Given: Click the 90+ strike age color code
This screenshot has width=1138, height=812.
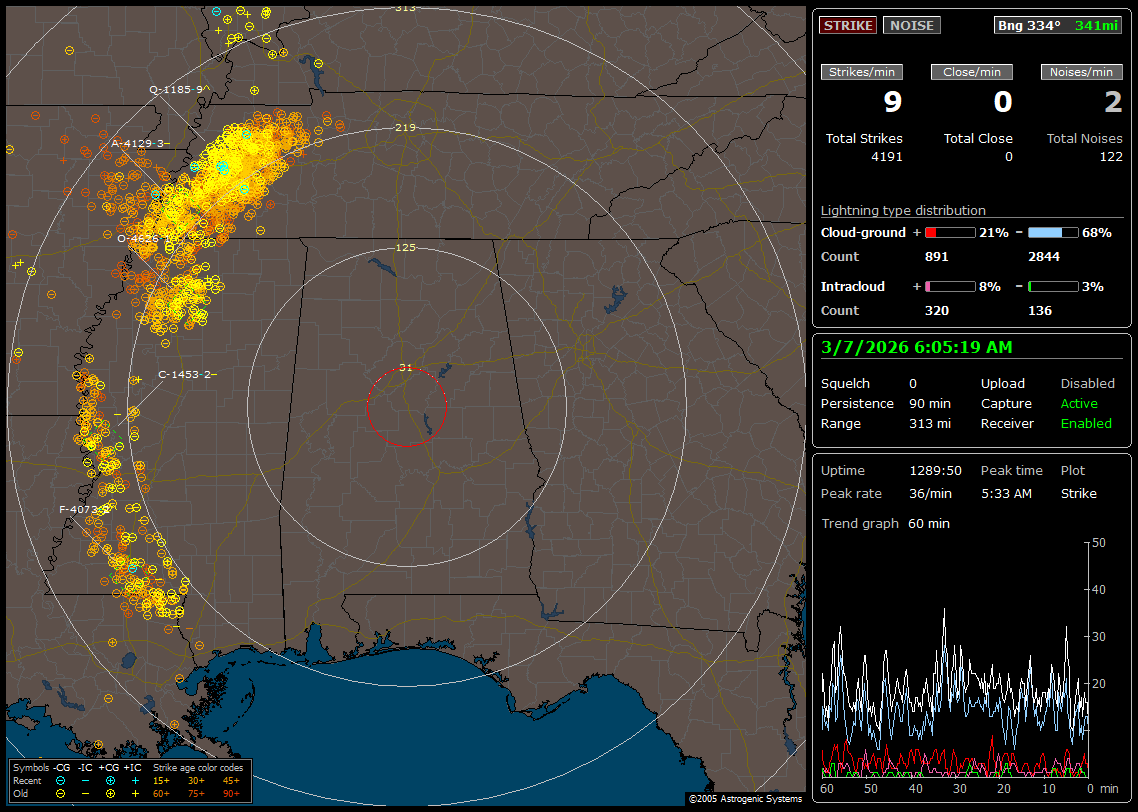Looking at the screenshot, I should 229,792.
